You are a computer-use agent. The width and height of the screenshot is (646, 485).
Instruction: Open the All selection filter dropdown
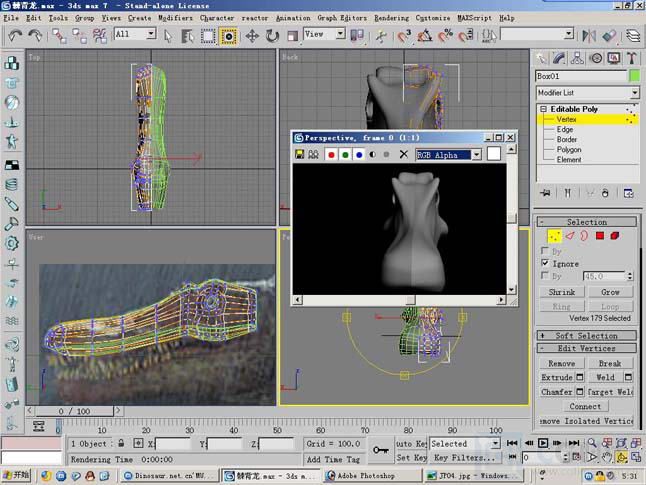[x=151, y=33]
